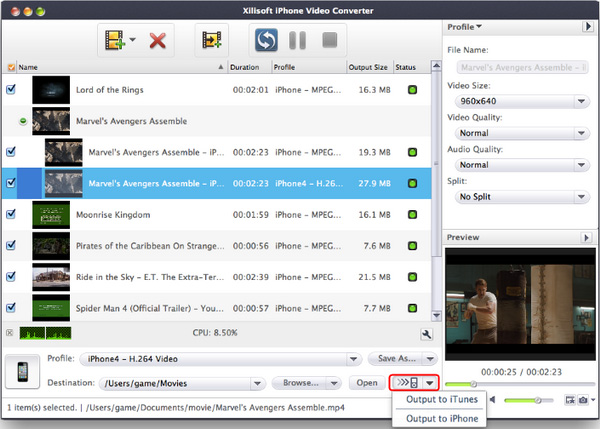Open the Video Quality Normal dropdown

pos(522,133)
